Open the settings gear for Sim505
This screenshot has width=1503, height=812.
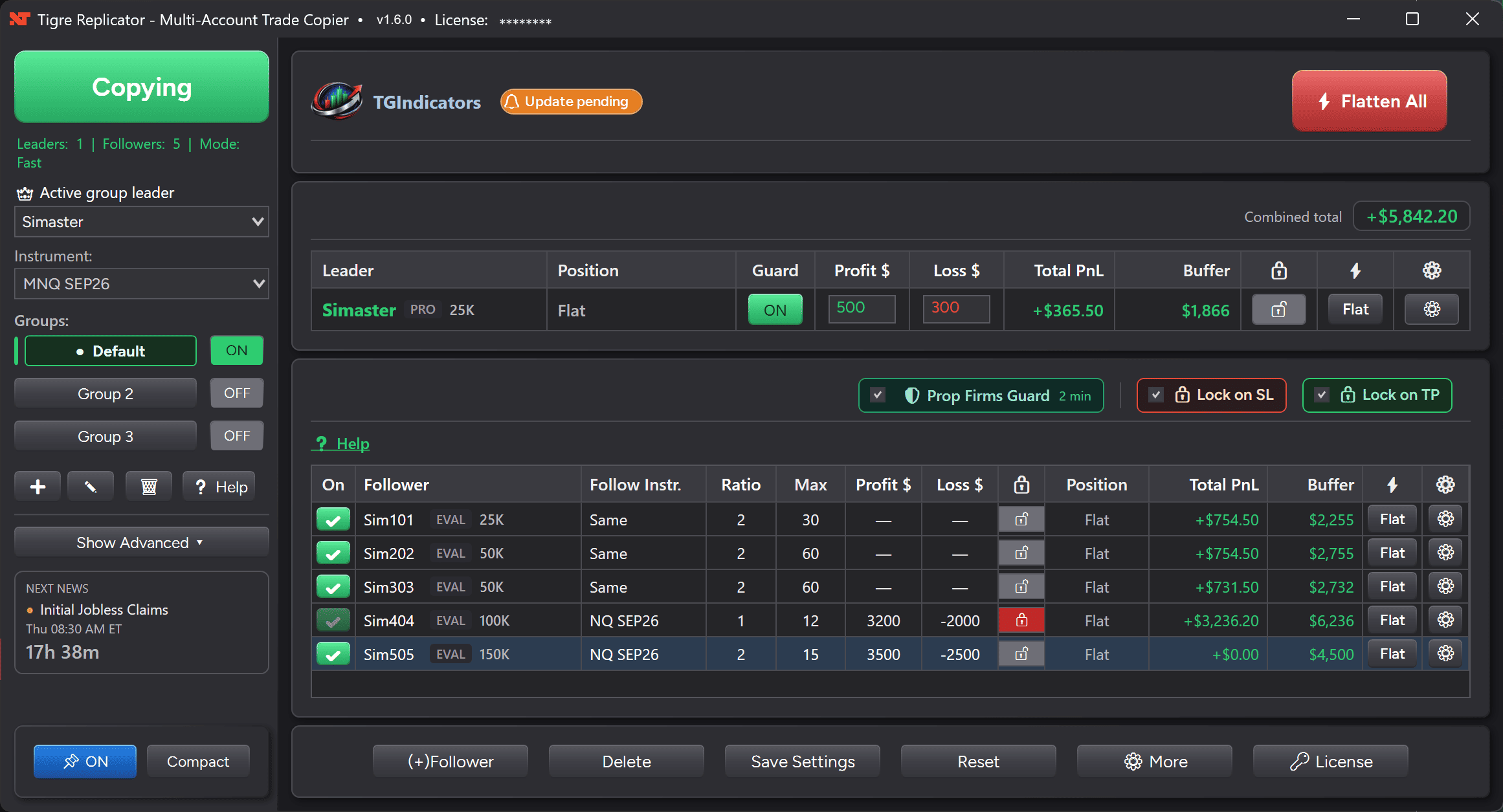tap(1445, 653)
